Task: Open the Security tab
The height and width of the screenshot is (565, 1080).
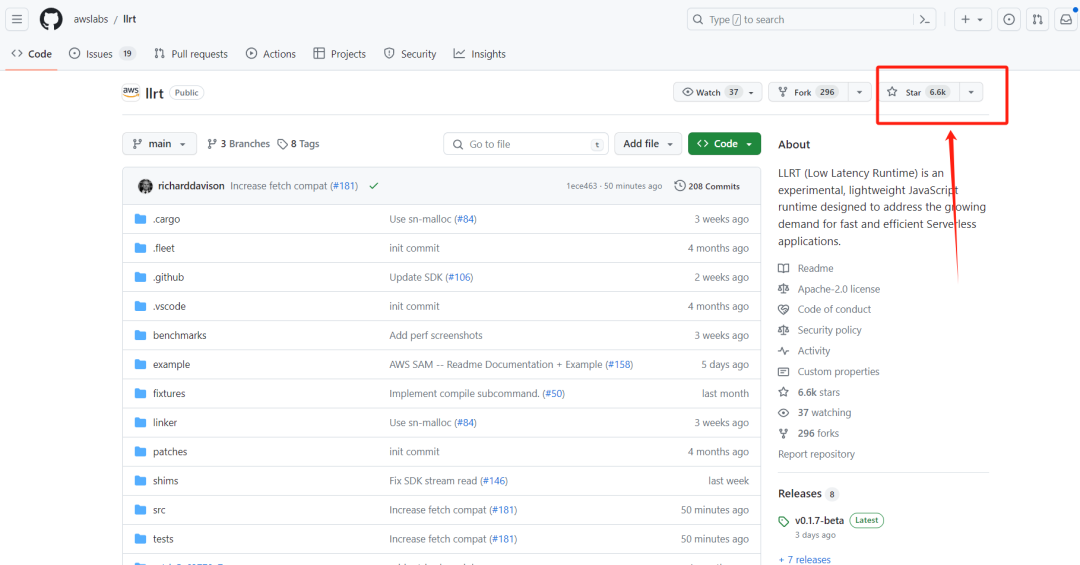Action: point(410,54)
